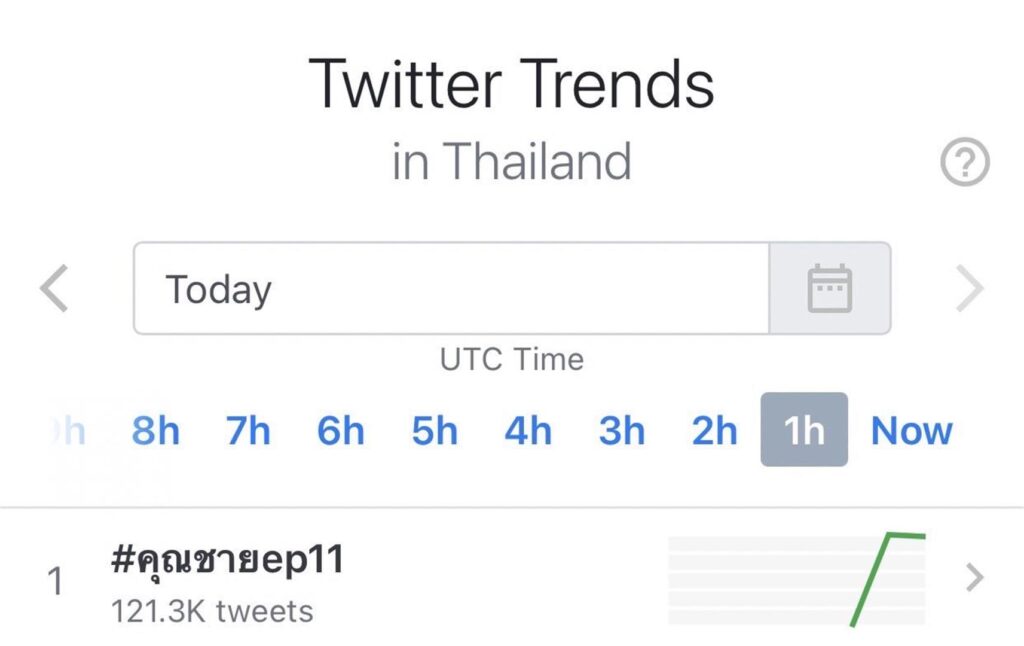Viewport: 1024px width, 646px height.
Task: Select the 8h time tab
Action: click(156, 431)
